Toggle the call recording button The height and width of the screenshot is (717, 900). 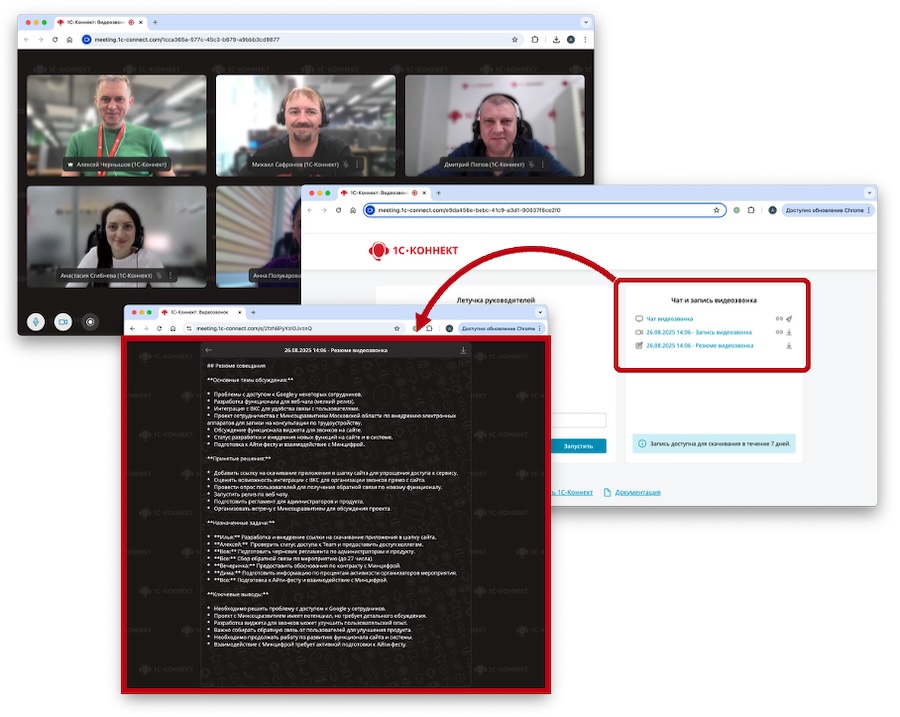(90, 321)
